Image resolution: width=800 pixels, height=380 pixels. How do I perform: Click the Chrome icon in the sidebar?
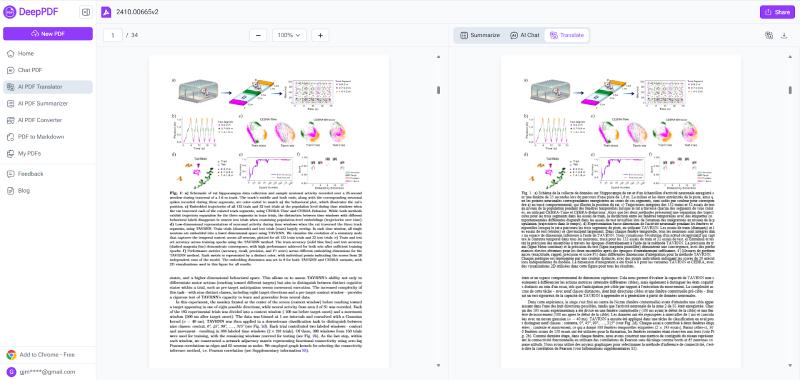tap(11, 354)
